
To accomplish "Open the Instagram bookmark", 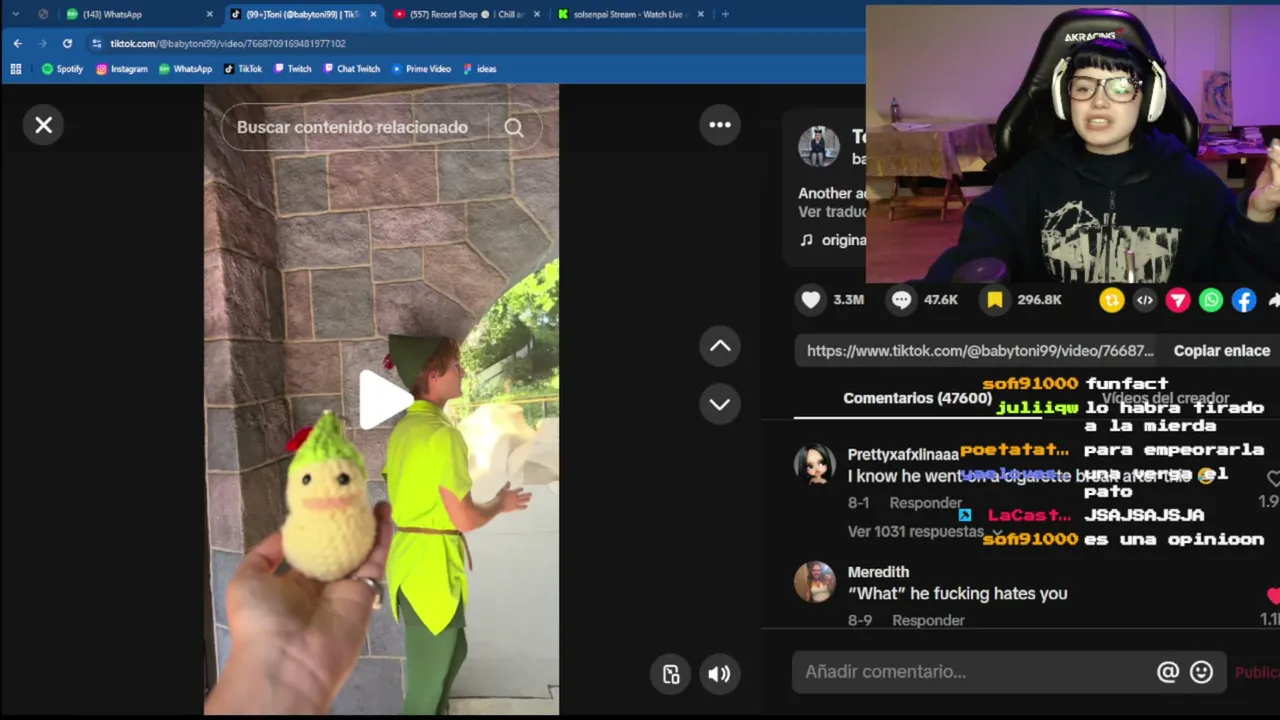I will coord(121,69).
